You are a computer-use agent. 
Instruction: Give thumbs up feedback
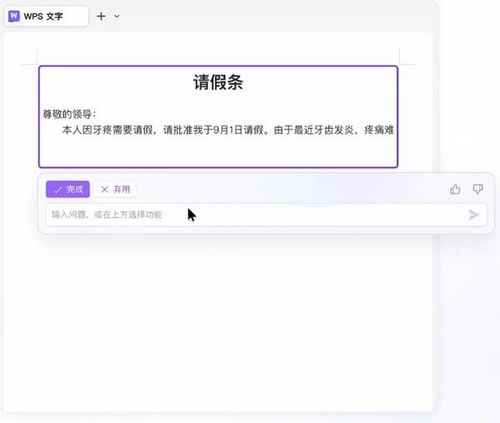tap(455, 189)
